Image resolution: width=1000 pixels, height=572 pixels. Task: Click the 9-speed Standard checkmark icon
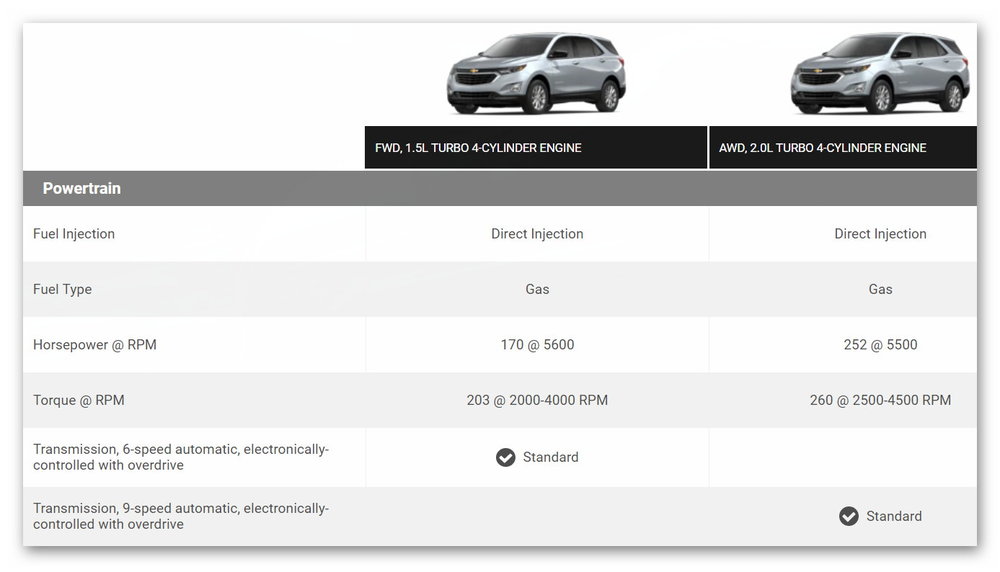(849, 516)
